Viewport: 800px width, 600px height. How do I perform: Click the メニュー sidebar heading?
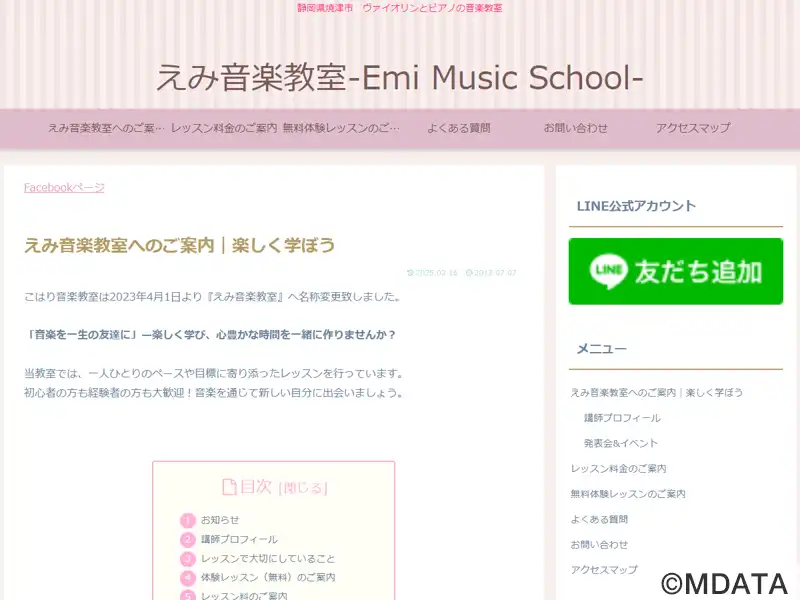[x=602, y=349]
